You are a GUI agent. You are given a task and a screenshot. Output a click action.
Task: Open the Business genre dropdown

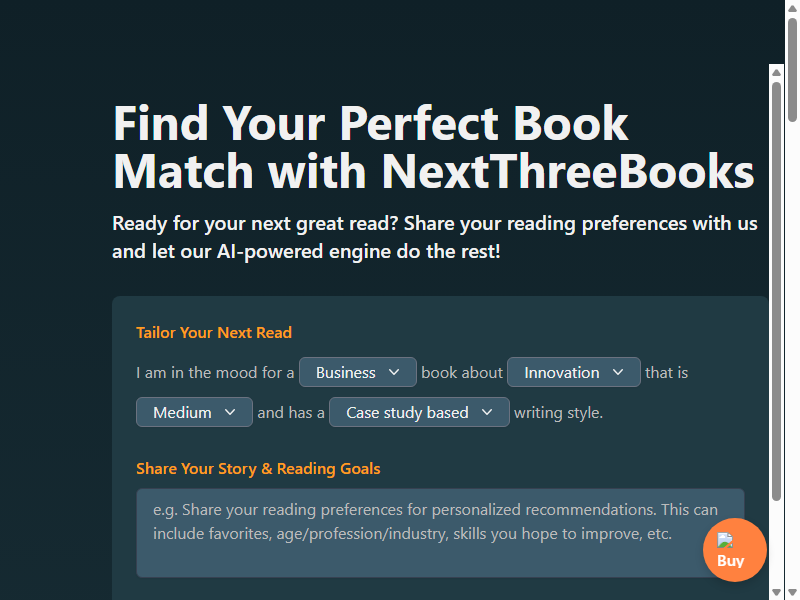click(357, 372)
